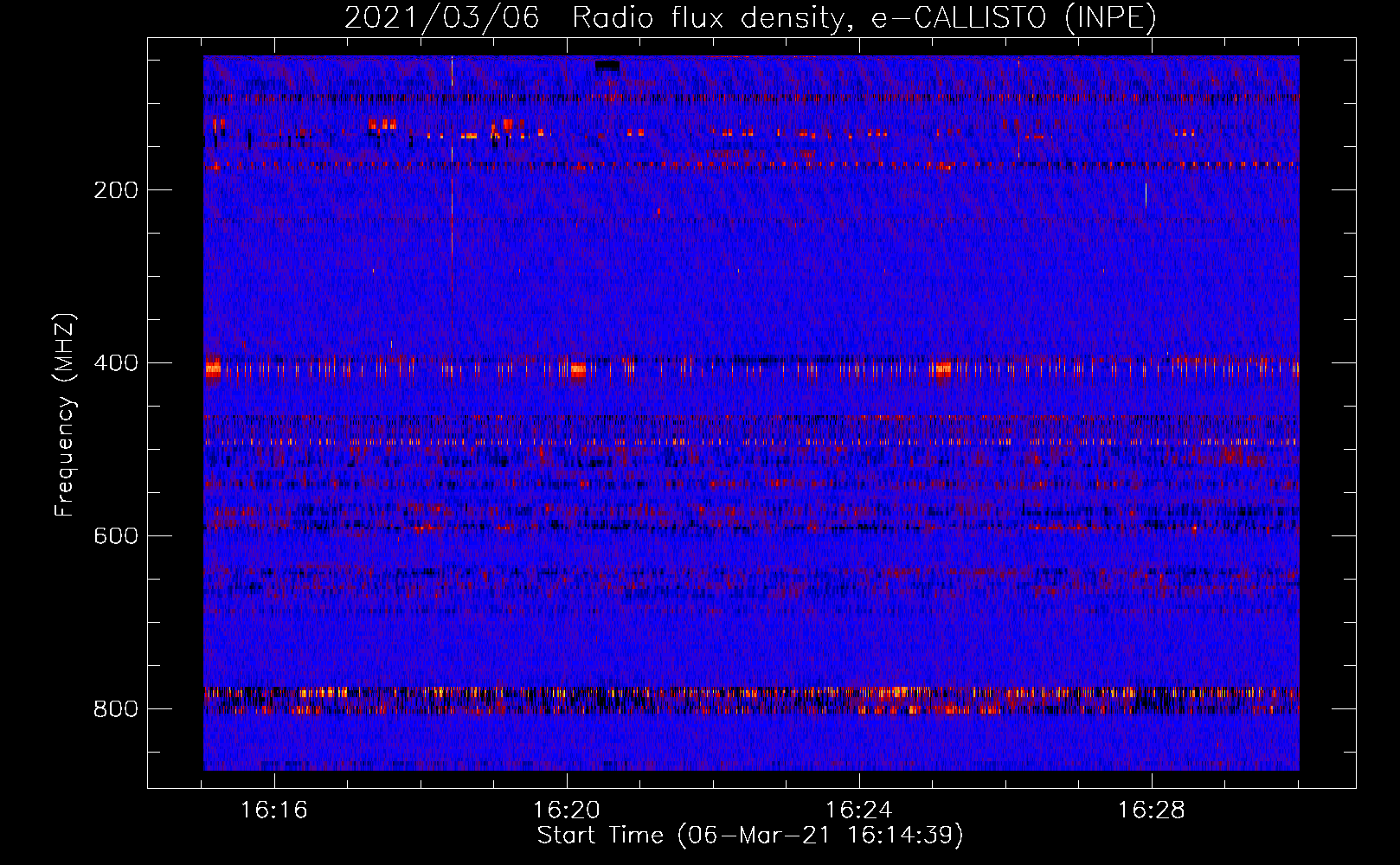Image resolution: width=1400 pixels, height=865 pixels.
Task: Select the 400 frequency axis label
Action: point(116,363)
